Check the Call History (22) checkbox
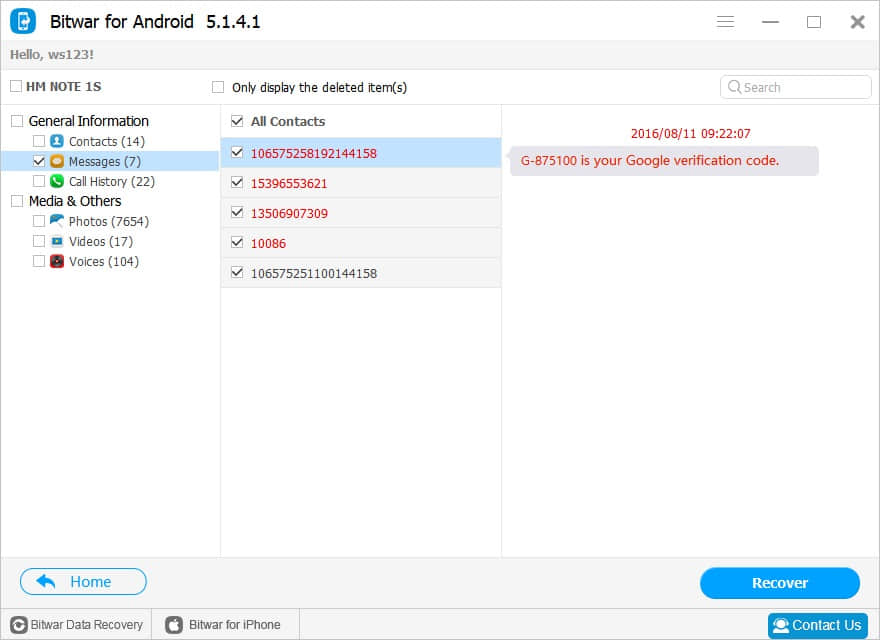The height and width of the screenshot is (640, 880). (39, 181)
